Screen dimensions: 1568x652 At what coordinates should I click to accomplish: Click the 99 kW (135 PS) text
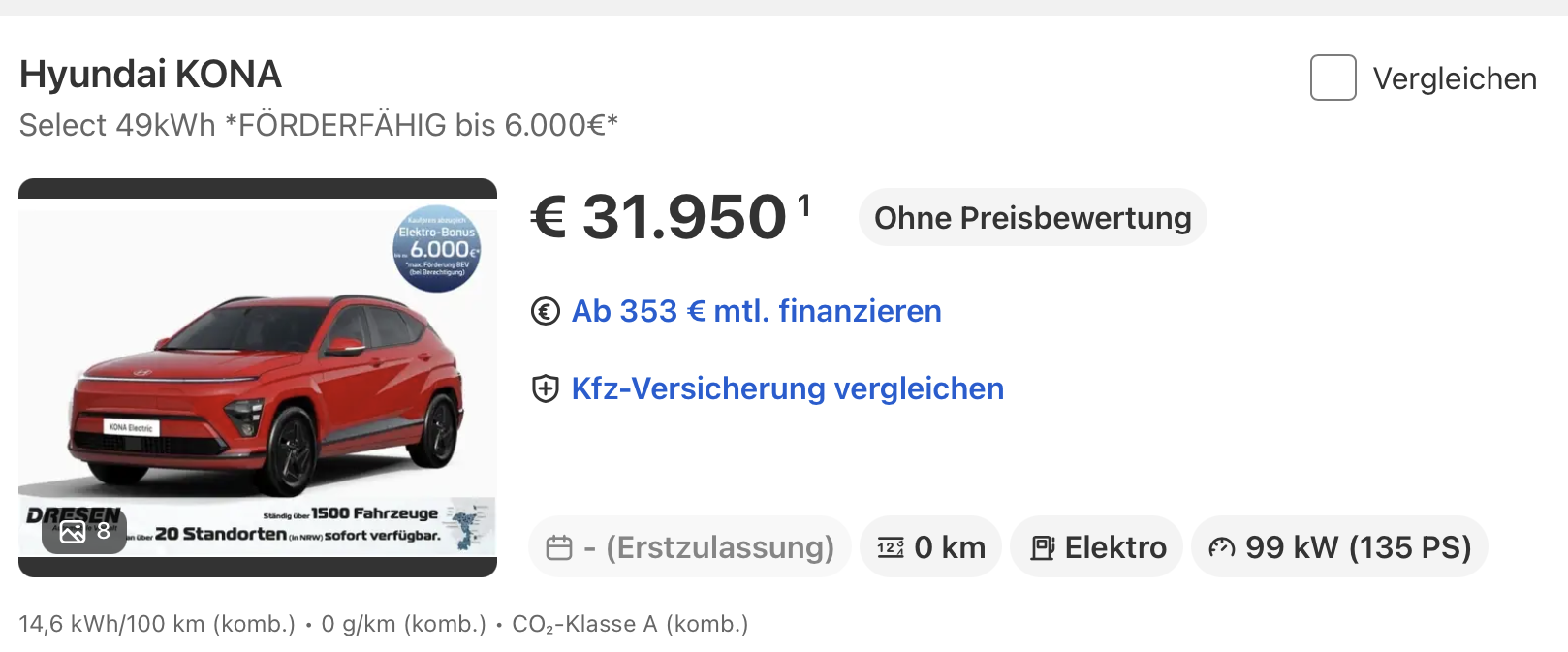tap(1358, 547)
